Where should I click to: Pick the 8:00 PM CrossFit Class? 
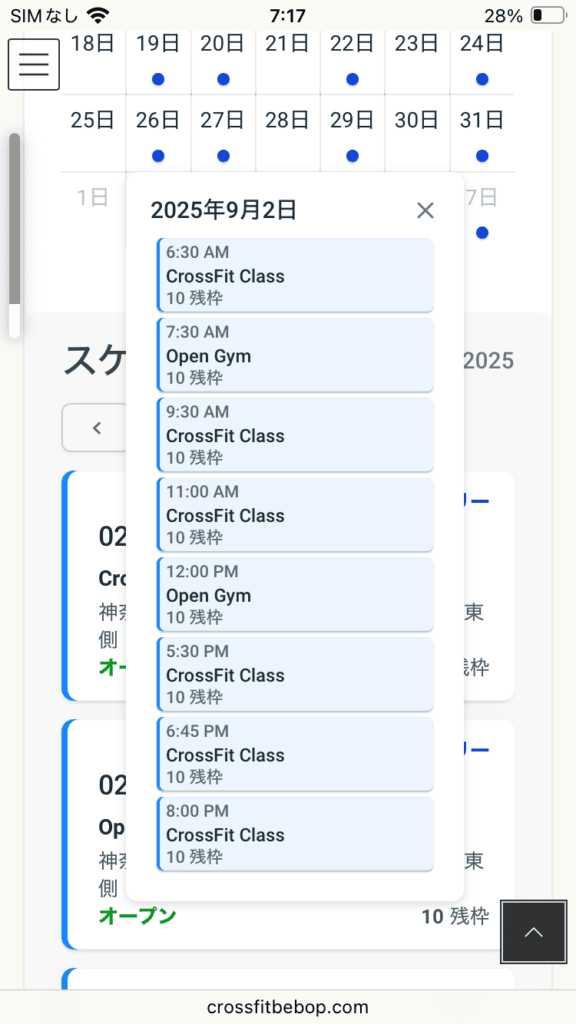pyautogui.click(x=295, y=833)
